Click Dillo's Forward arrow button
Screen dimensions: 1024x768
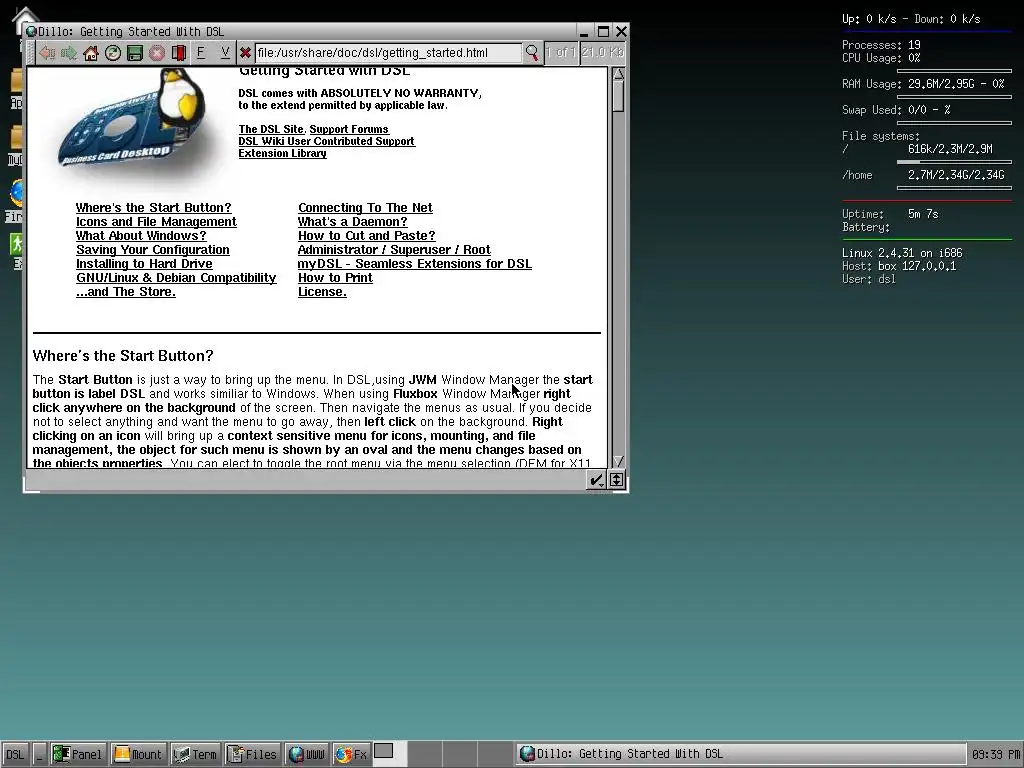coord(69,53)
